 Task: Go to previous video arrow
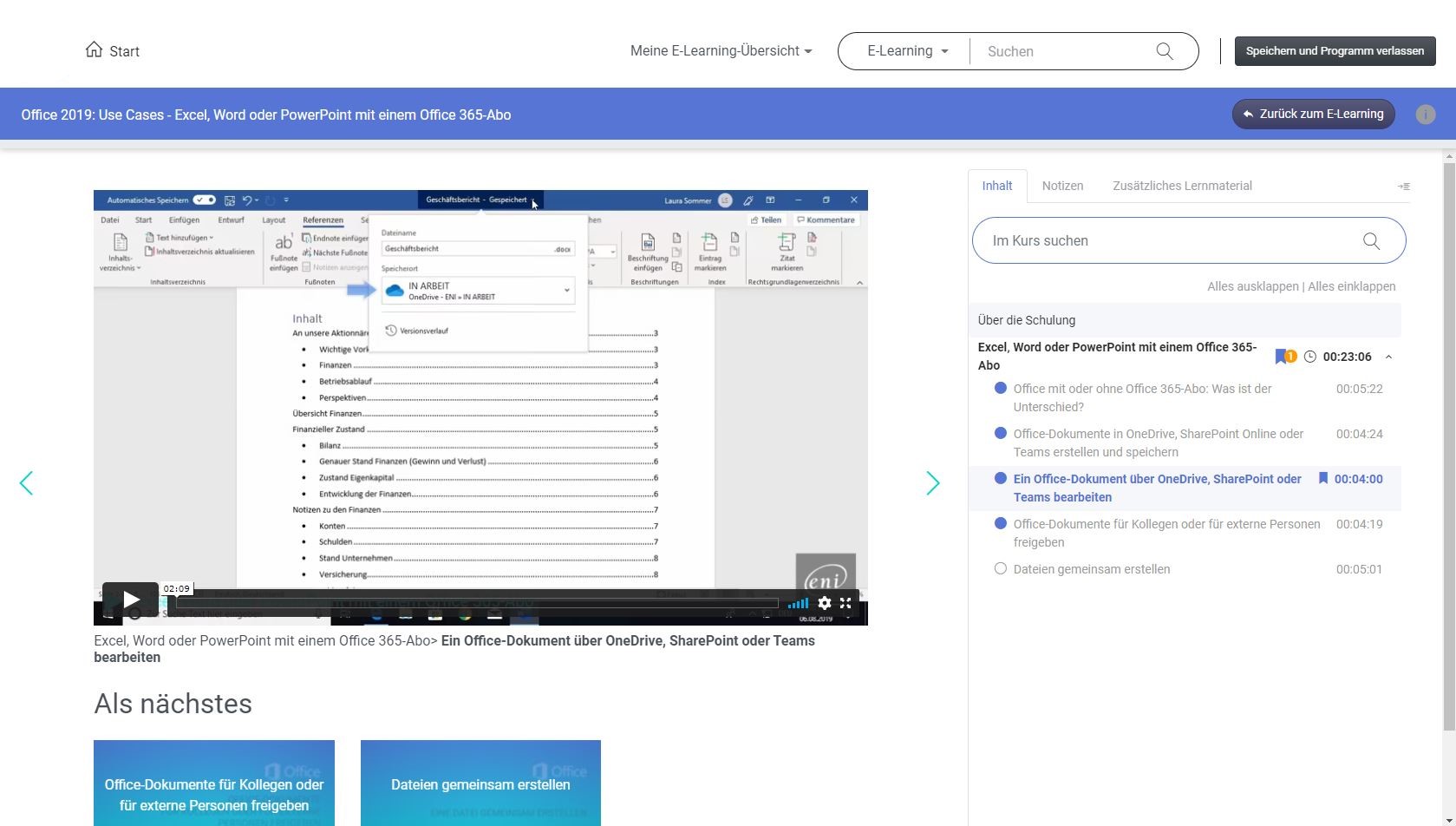click(x=26, y=483)
